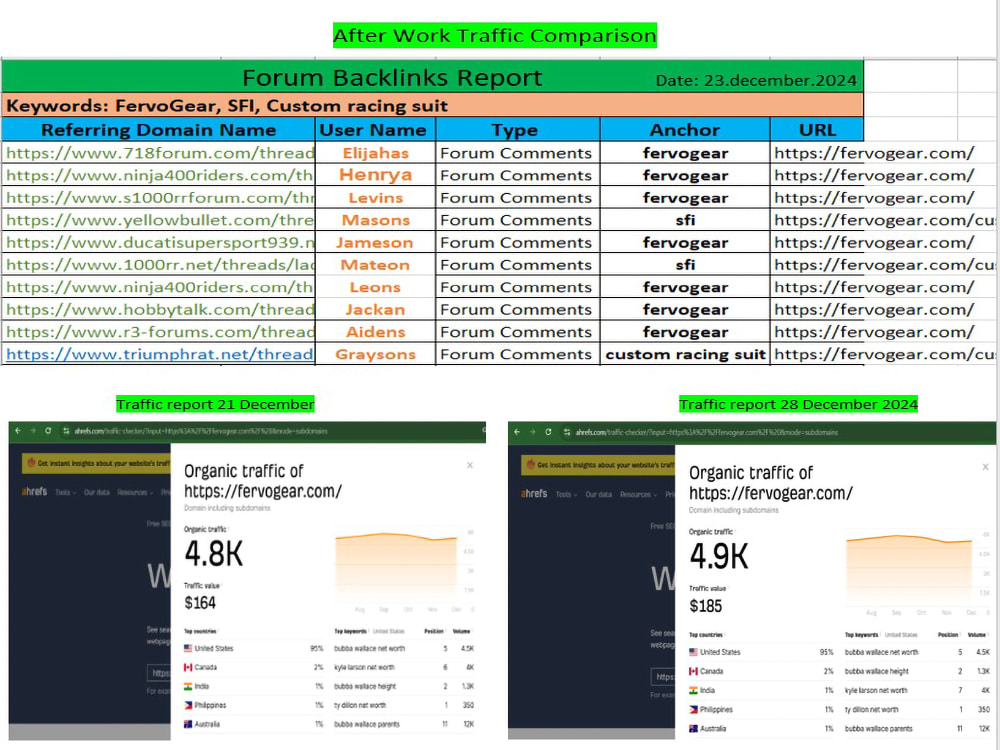
Task: Select user name cell Graysons
Action: pos(376,354)
